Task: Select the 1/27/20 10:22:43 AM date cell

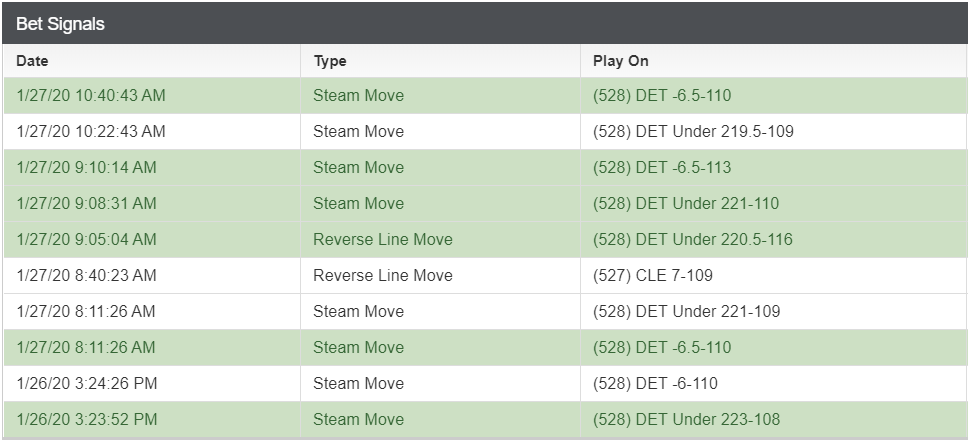Action: pyautogui.click(x=91, y=131)
